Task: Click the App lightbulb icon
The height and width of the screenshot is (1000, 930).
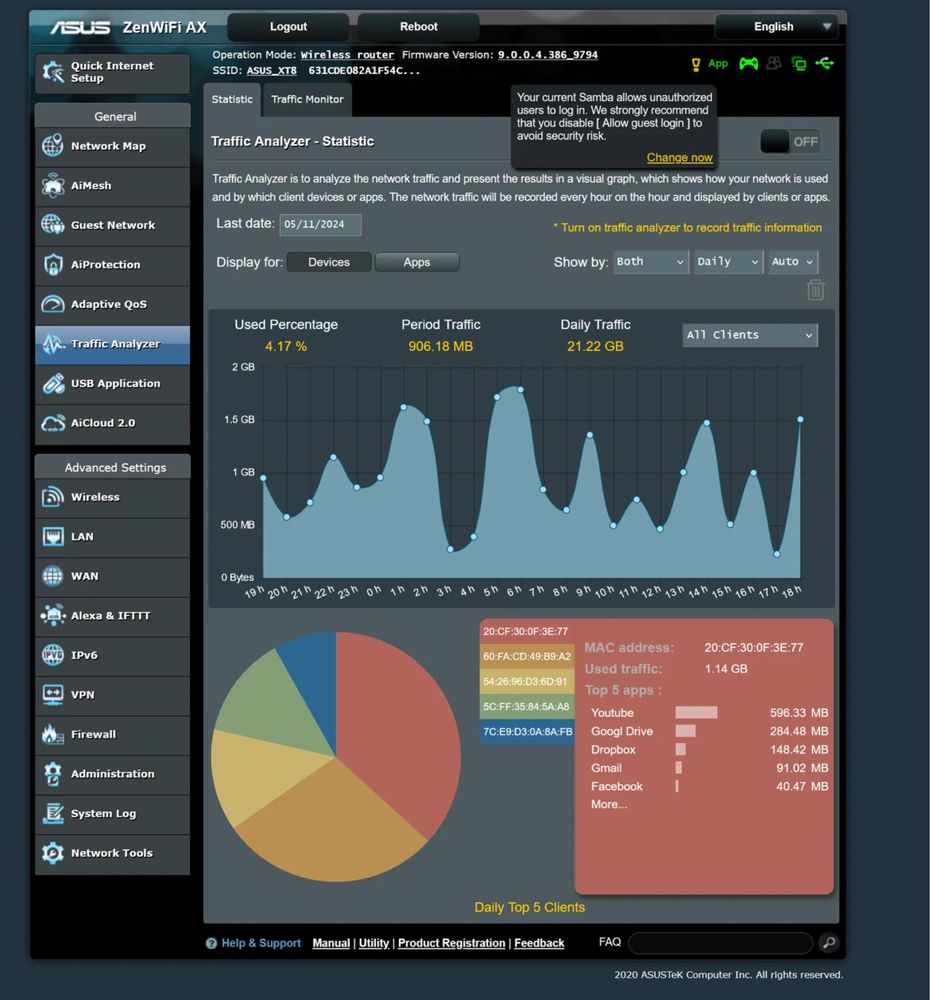Action: coord(696,64)
